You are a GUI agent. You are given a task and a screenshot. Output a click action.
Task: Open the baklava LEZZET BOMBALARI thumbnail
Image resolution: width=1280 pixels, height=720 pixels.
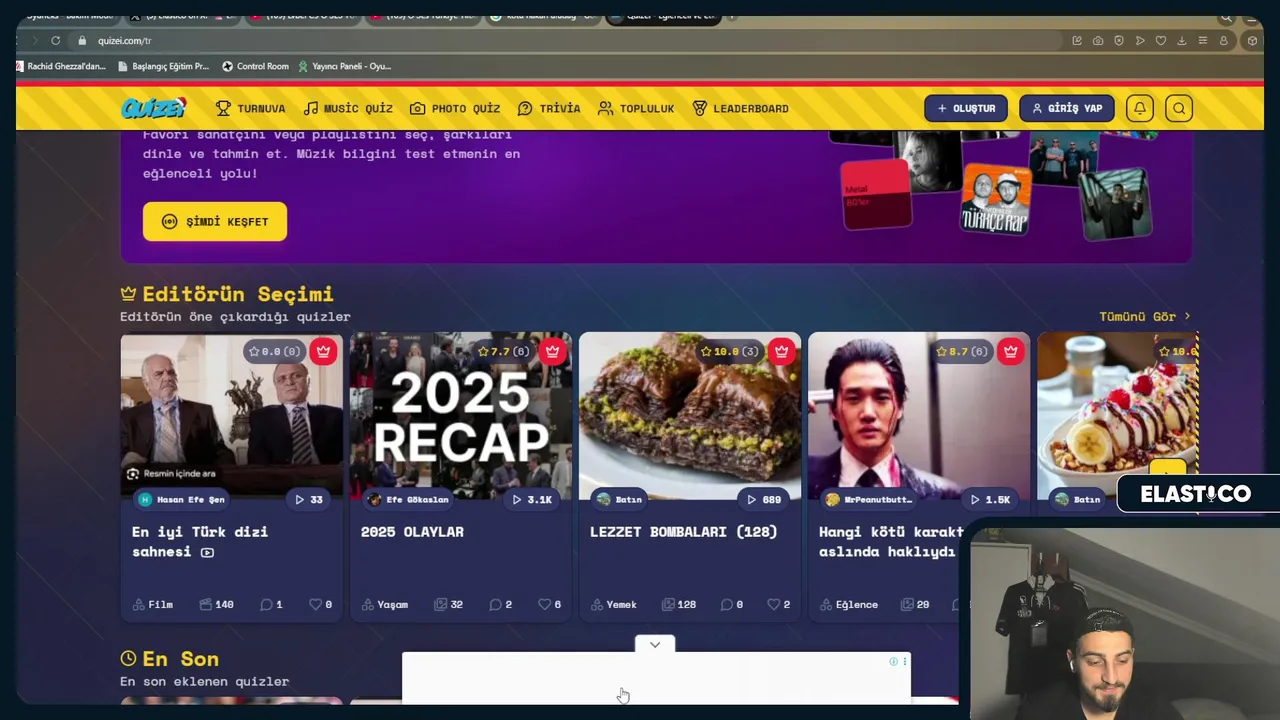point(690,415)
